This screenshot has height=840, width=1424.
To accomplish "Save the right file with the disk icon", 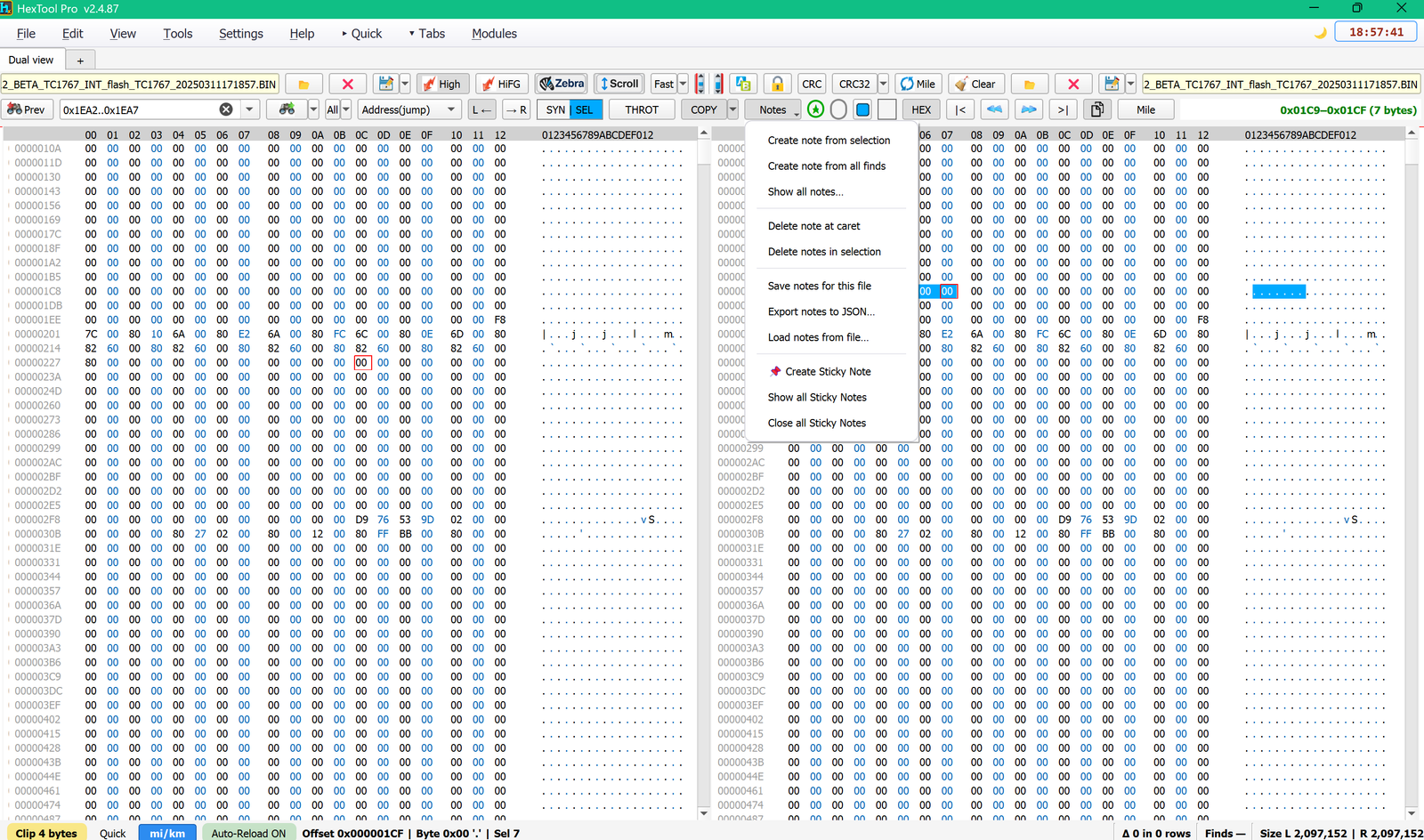I will [1112, 84].
